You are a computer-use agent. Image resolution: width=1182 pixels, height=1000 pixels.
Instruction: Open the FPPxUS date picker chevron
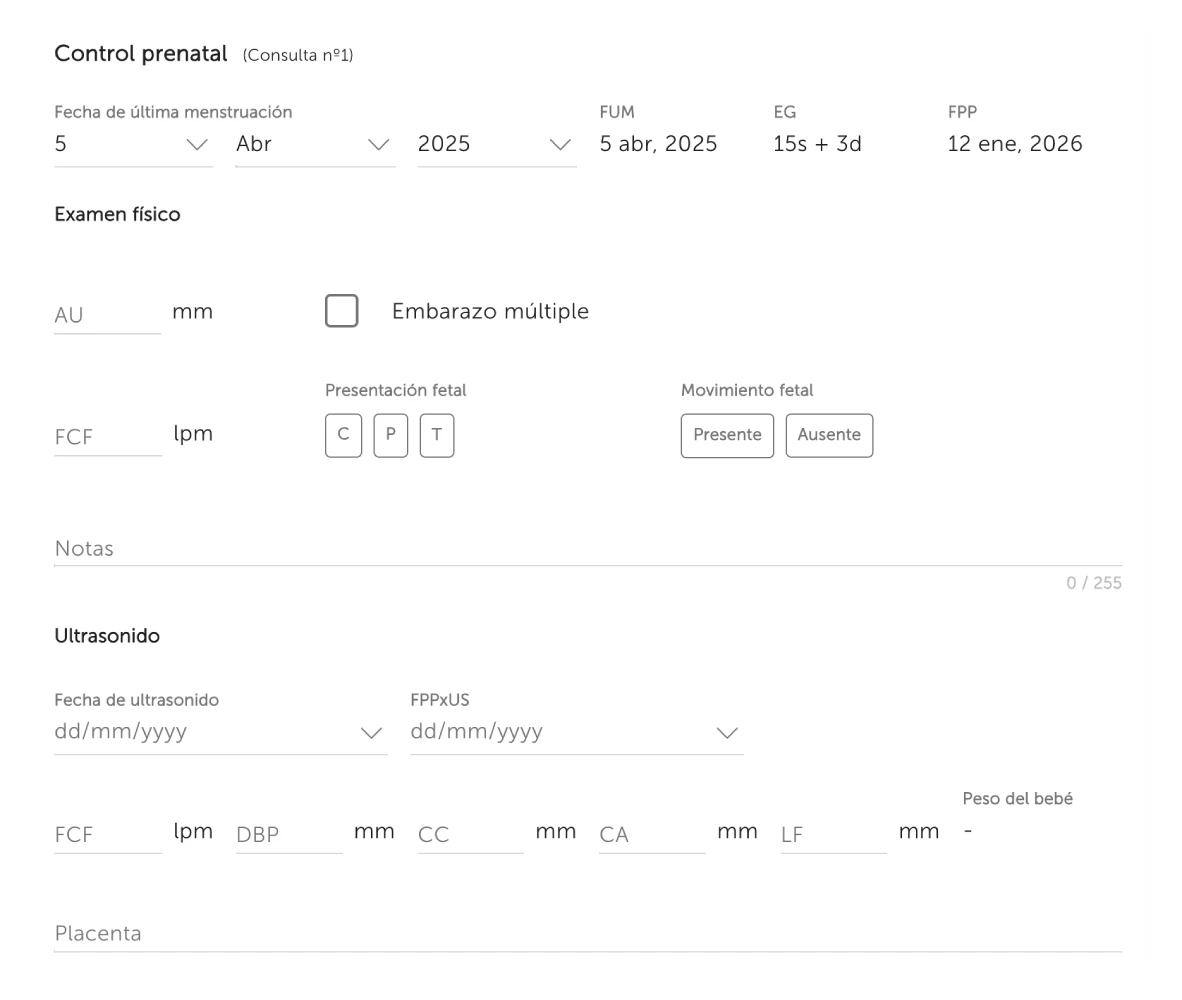pos(727,732)
